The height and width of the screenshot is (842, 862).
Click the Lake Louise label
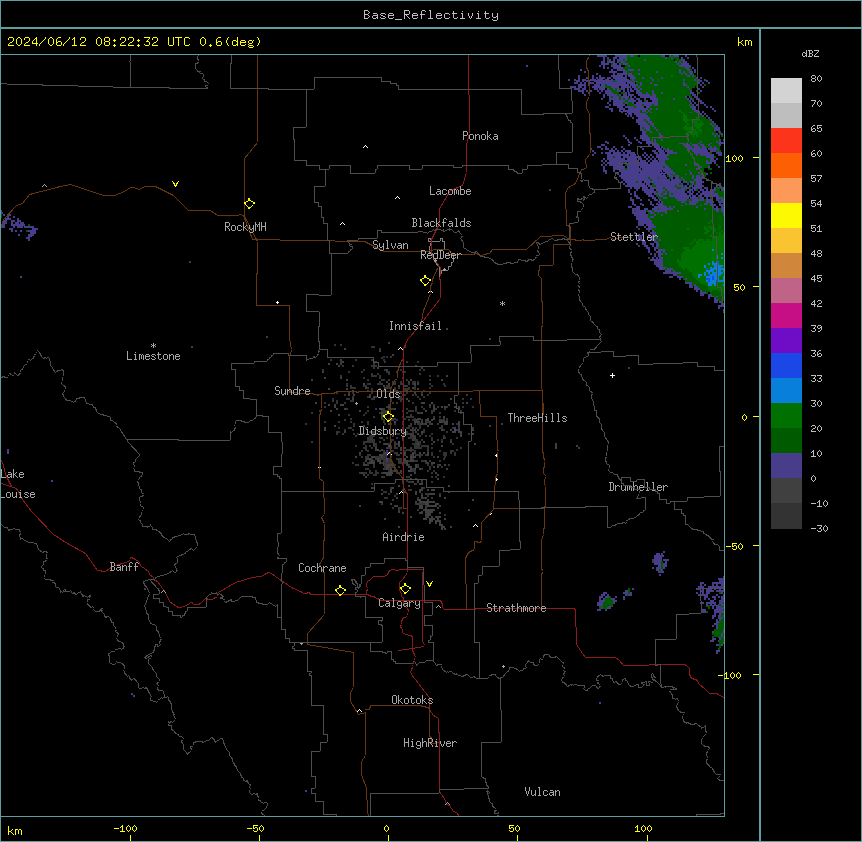click(x=16, y=484)
